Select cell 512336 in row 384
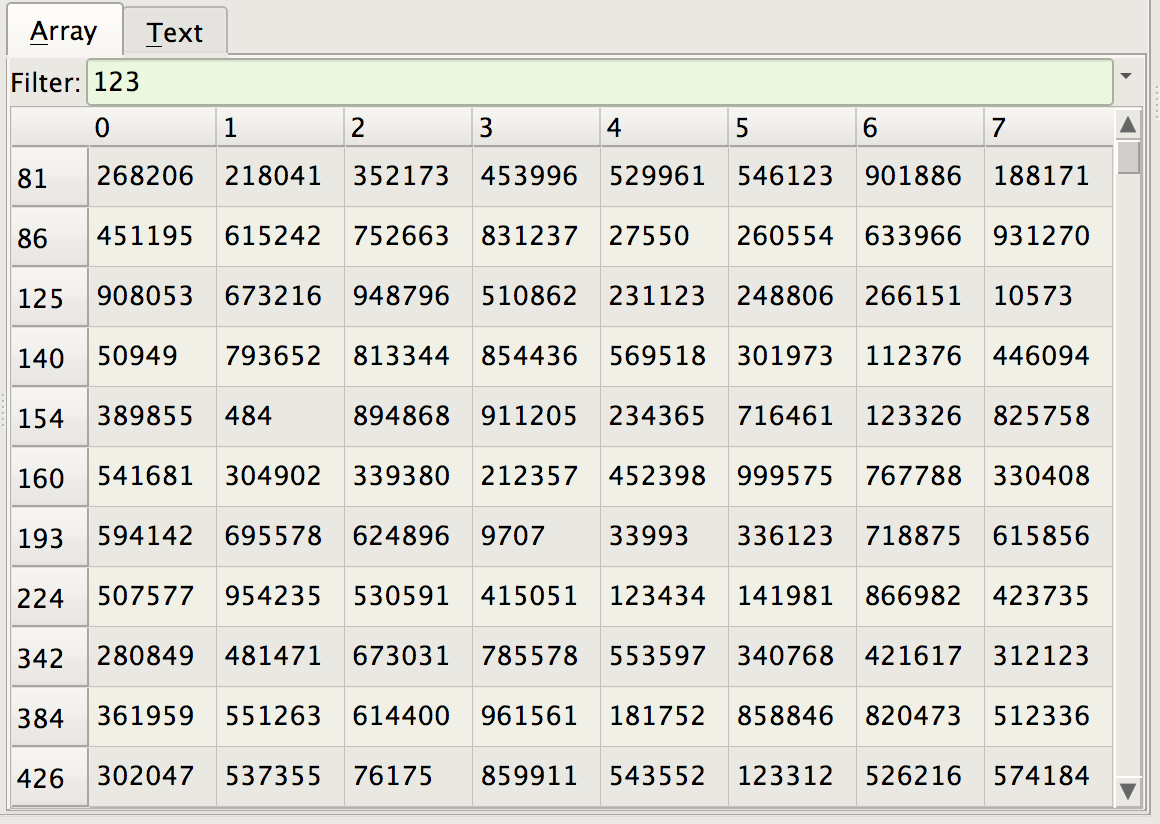This screenshot has width=1160, height=824. [x=1048, y=715]
